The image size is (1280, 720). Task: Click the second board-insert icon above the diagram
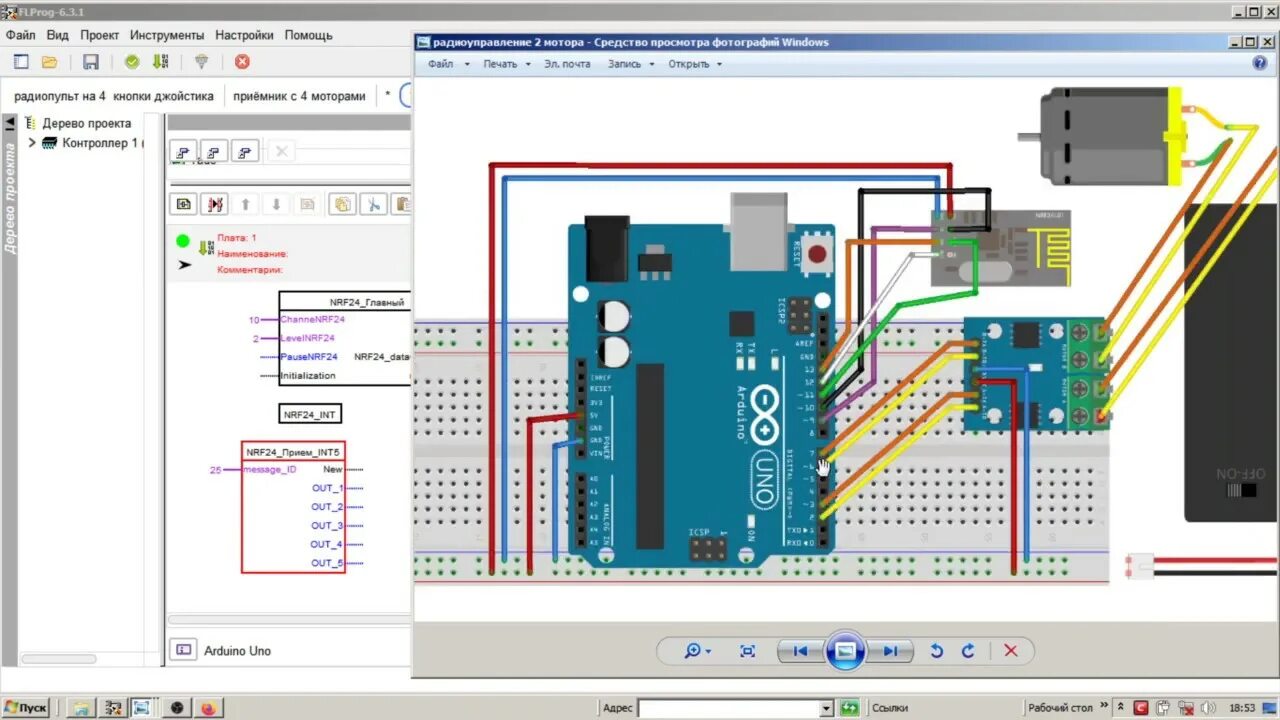(214, 152)
